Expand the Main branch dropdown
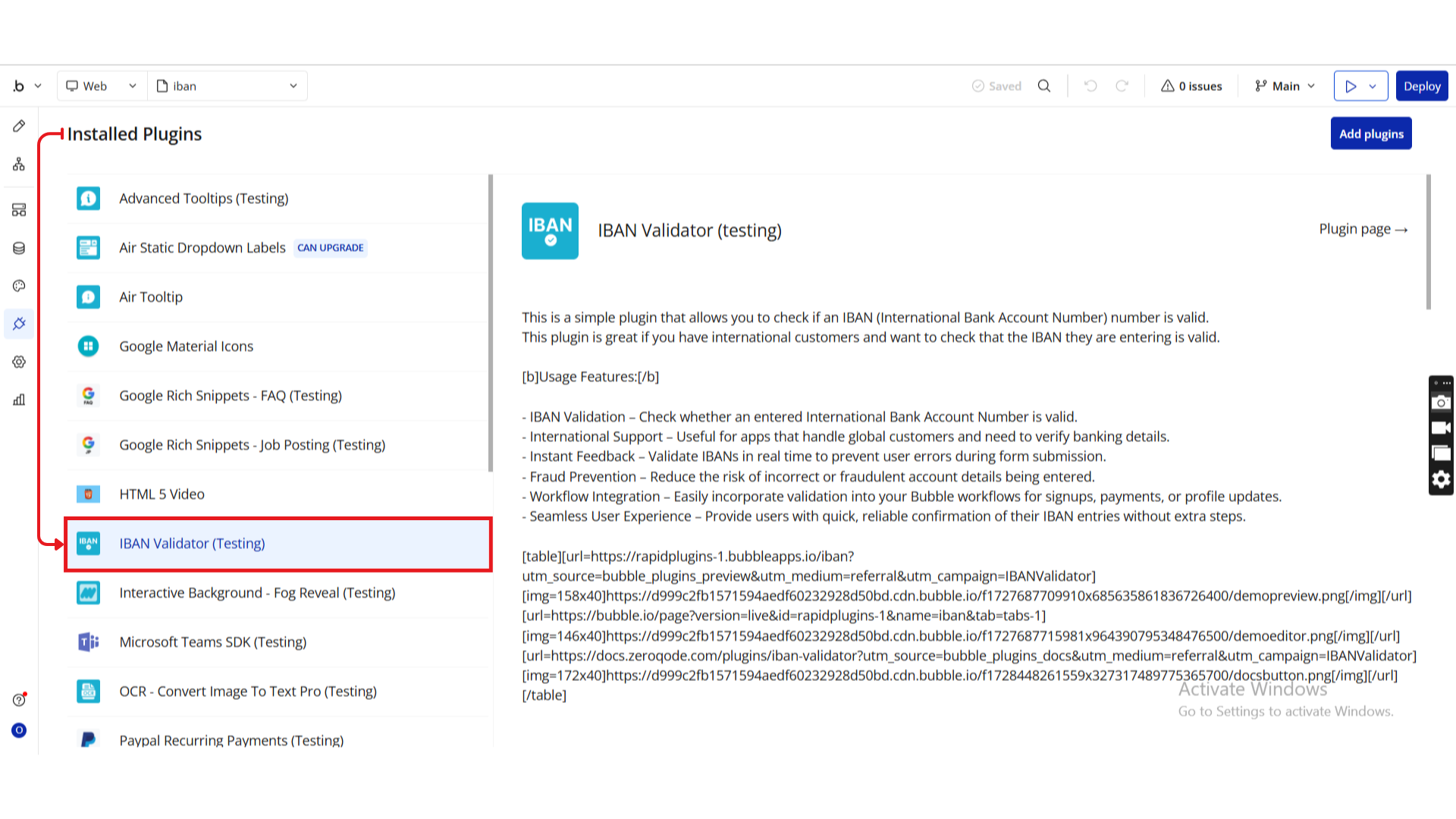 (1285, 86)
